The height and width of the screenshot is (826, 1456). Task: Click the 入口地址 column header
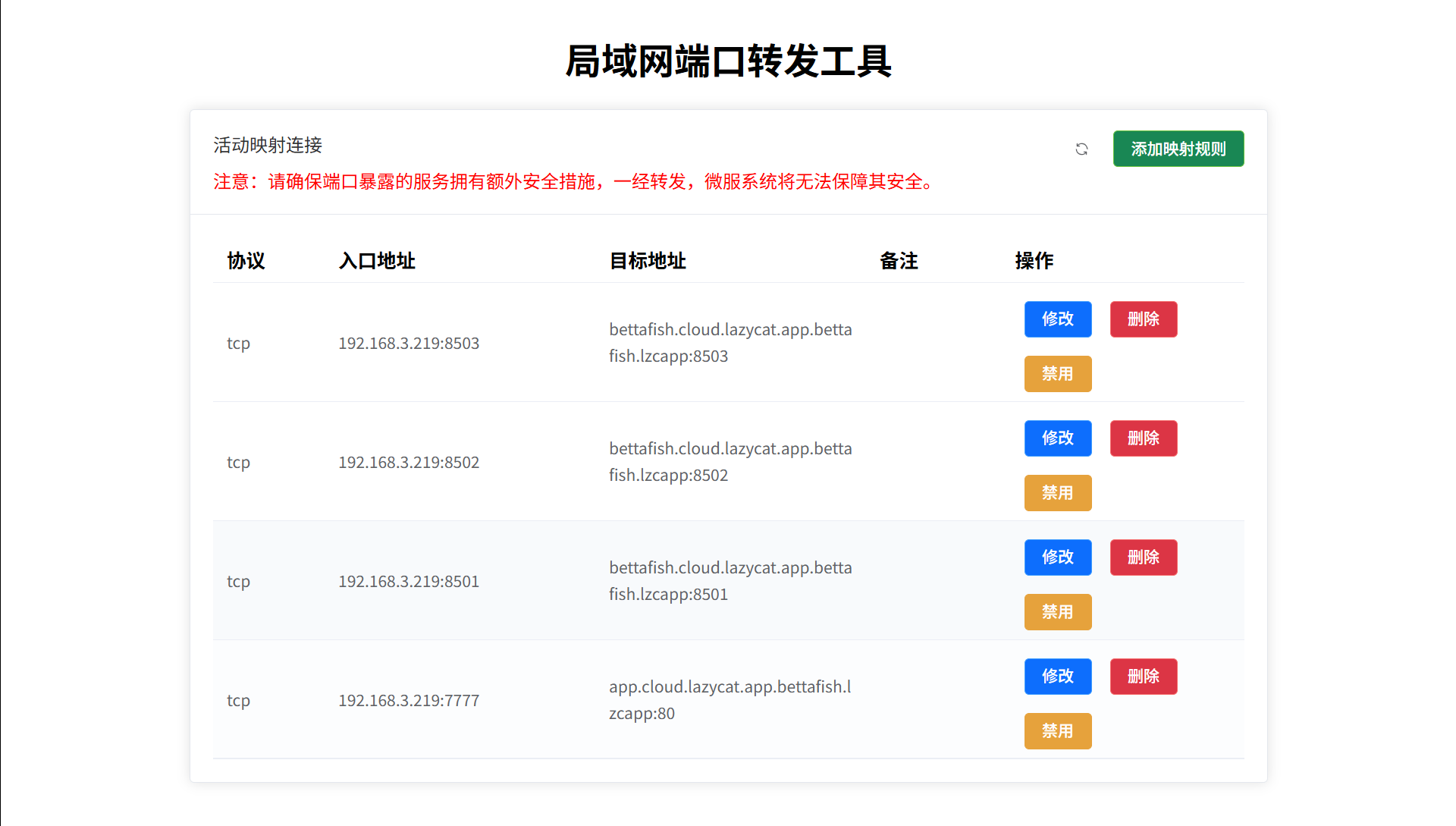tap(377, 261)
